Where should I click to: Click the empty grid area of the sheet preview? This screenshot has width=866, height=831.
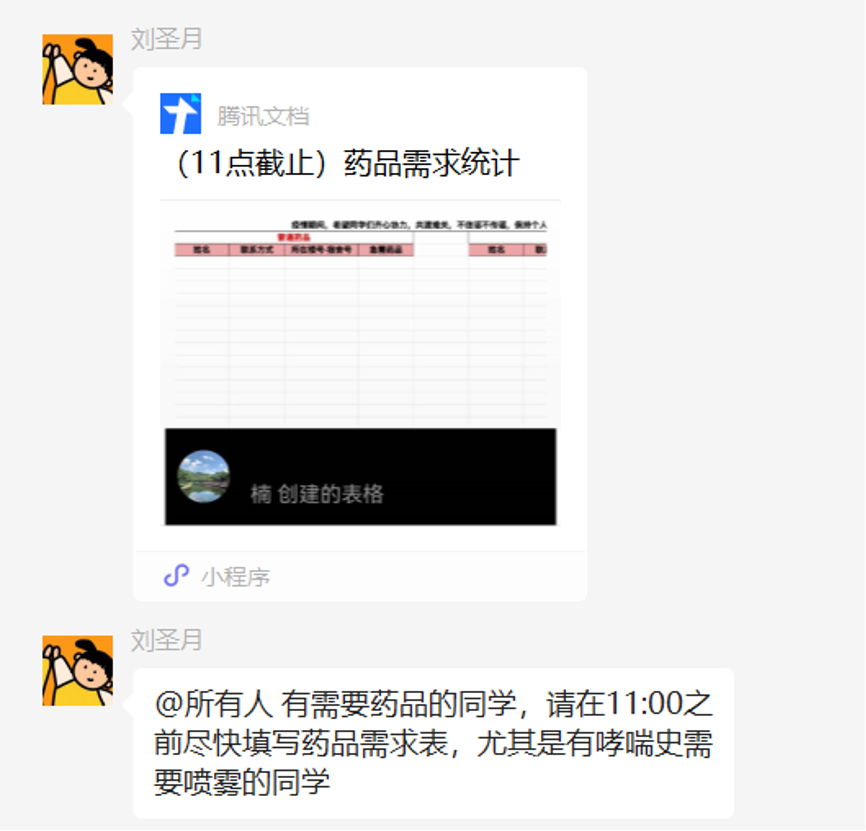361,342
